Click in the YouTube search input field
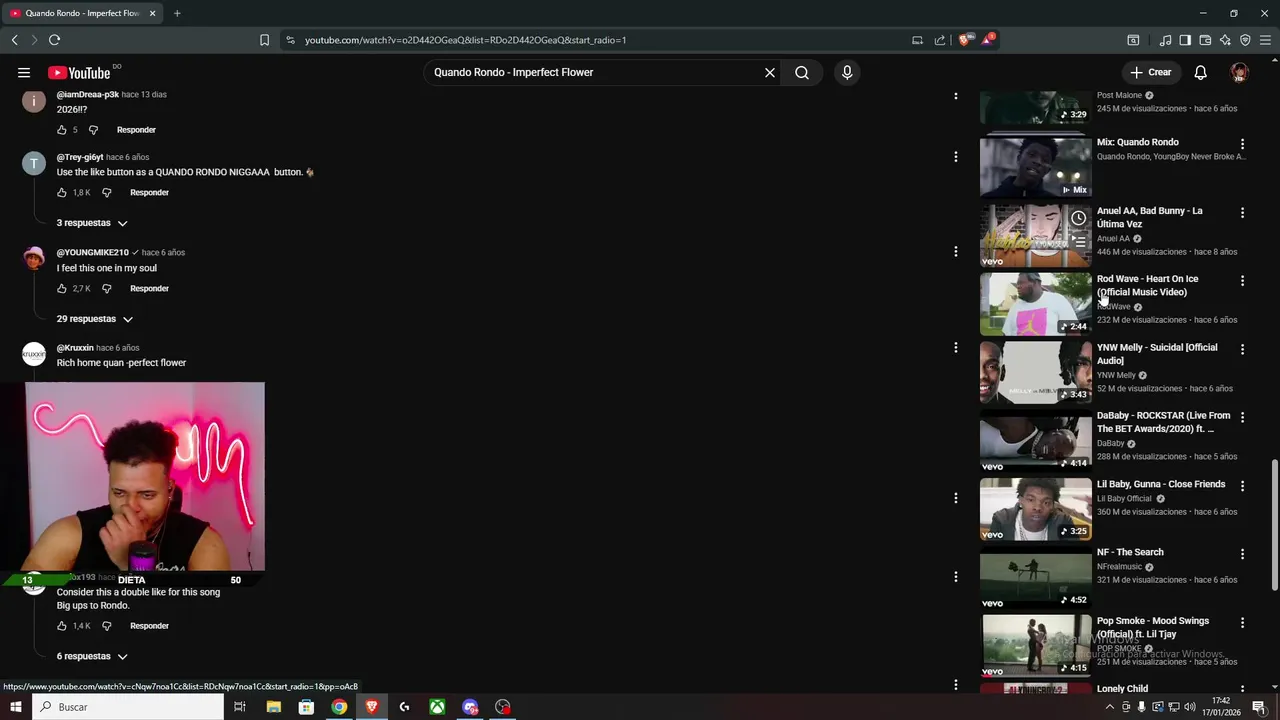 click(595, 72)
